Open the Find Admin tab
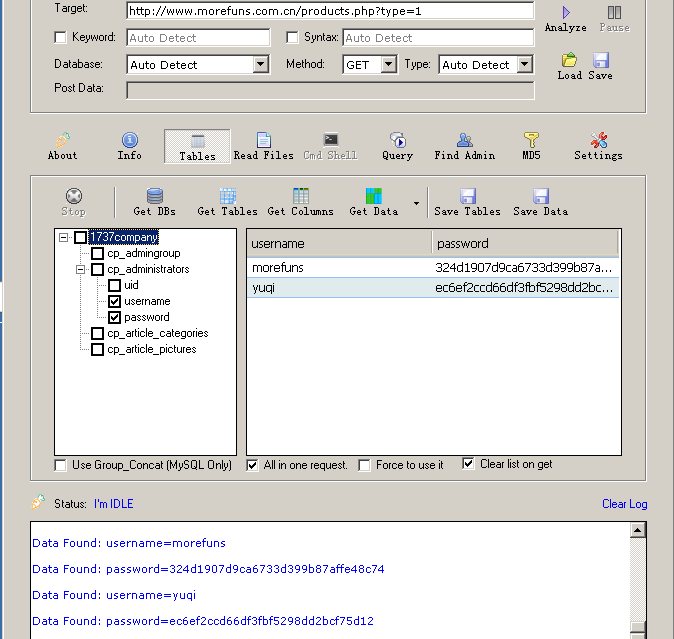674x639 pixels. (x=464, y=147)
